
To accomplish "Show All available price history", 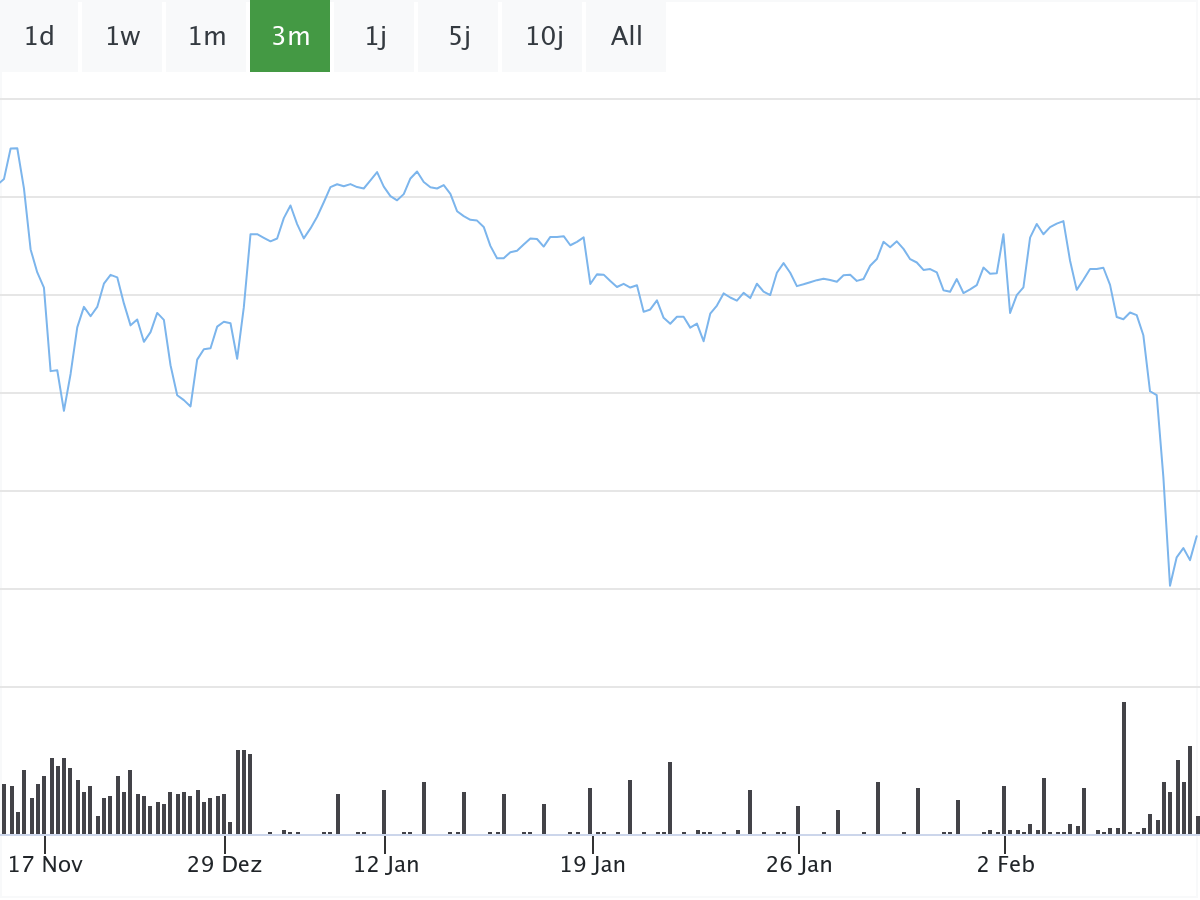I will point(627,37).
